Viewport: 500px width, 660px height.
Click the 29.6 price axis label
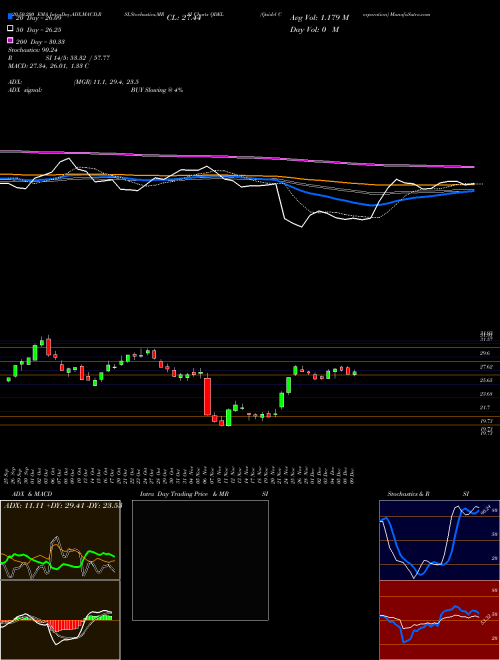pos(486,354)
